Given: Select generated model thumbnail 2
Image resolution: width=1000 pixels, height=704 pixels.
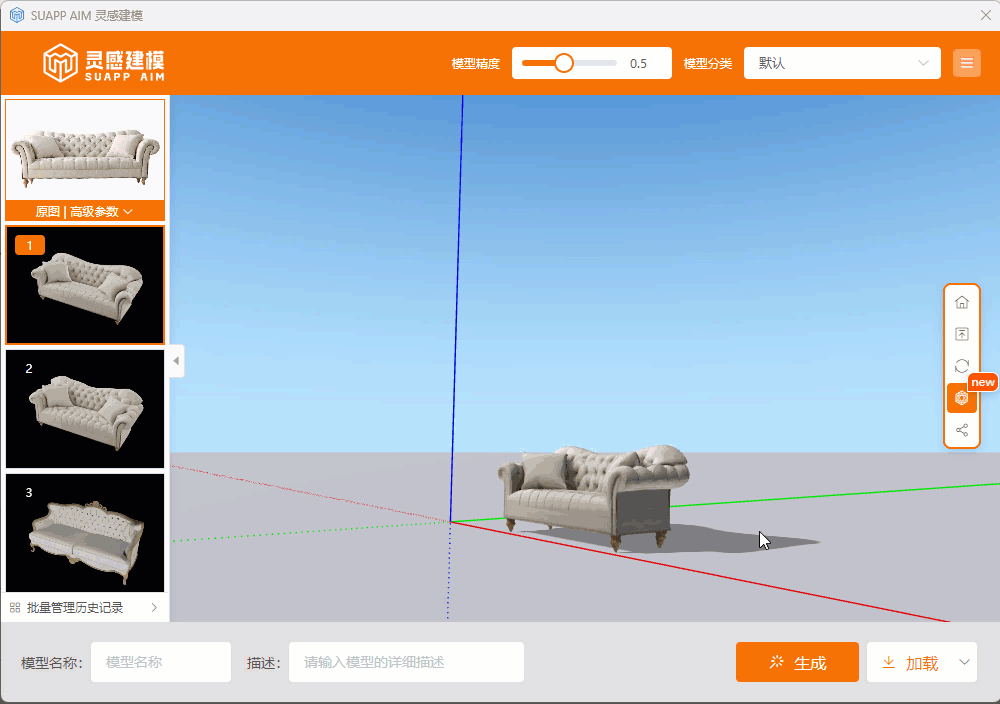Looking at the screenshot, I should 85,408.
